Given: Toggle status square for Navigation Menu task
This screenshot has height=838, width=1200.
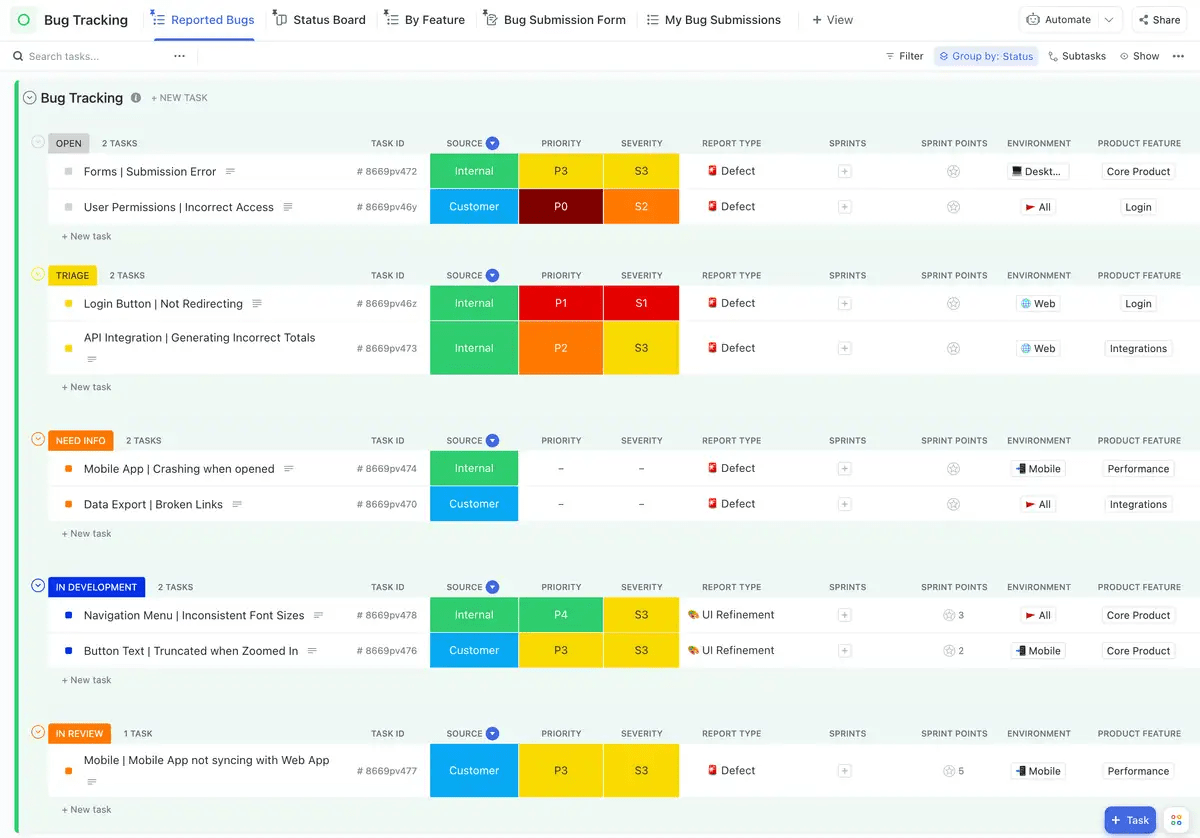Looking at the screenshot, I should 68,616.
